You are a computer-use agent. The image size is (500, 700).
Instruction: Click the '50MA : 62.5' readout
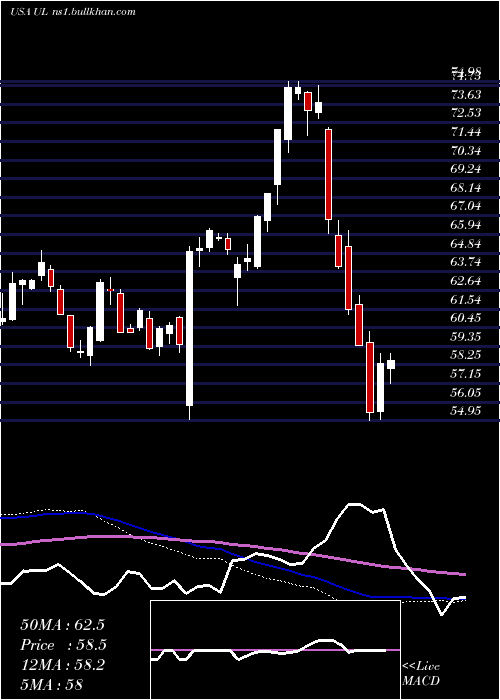[x=62, y=625]
